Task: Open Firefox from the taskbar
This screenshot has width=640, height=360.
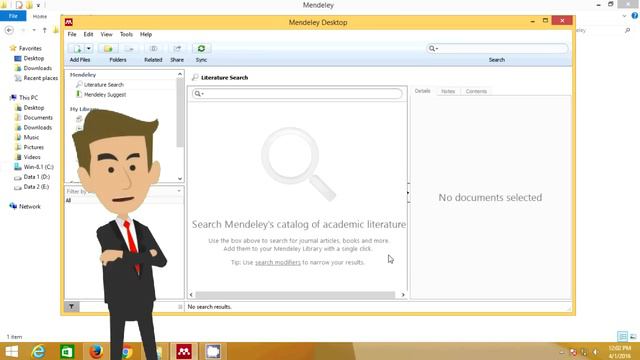Action: [96, 351]
